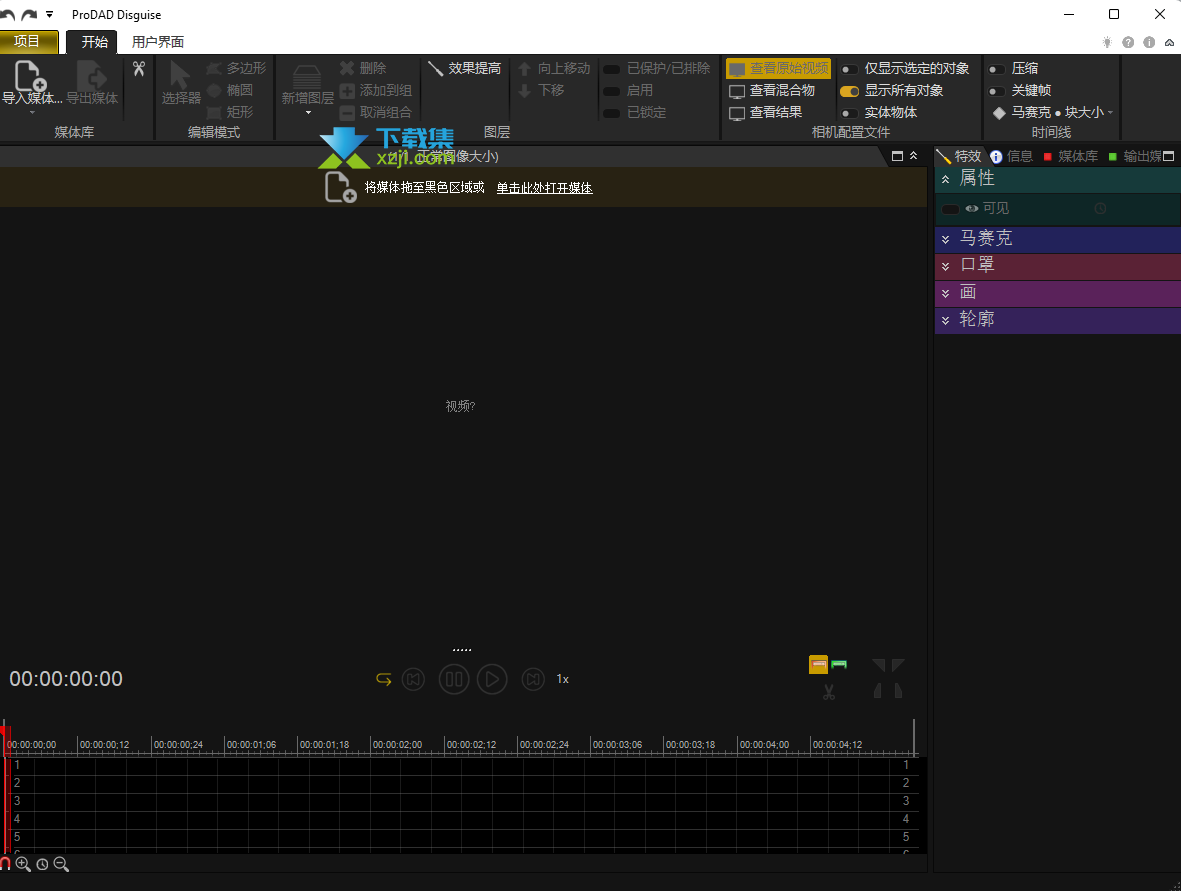Image resolution: width=1181 pixels, height=891 pixels.
Task: Open the quick access dropdown arrow in title bar
Action: click(x=50, y=14)
